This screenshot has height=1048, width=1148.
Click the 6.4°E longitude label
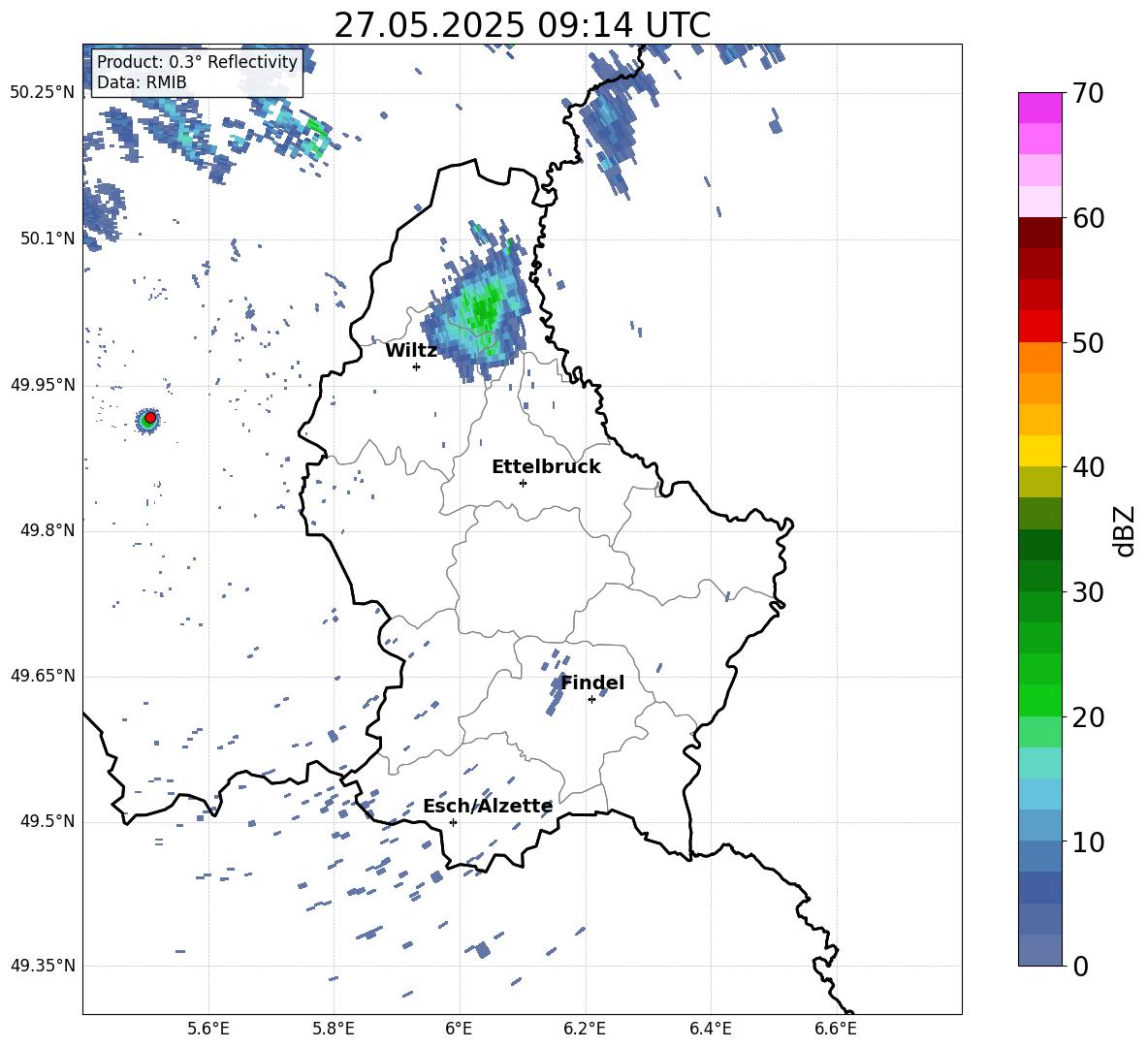(x=710, y=1029)
